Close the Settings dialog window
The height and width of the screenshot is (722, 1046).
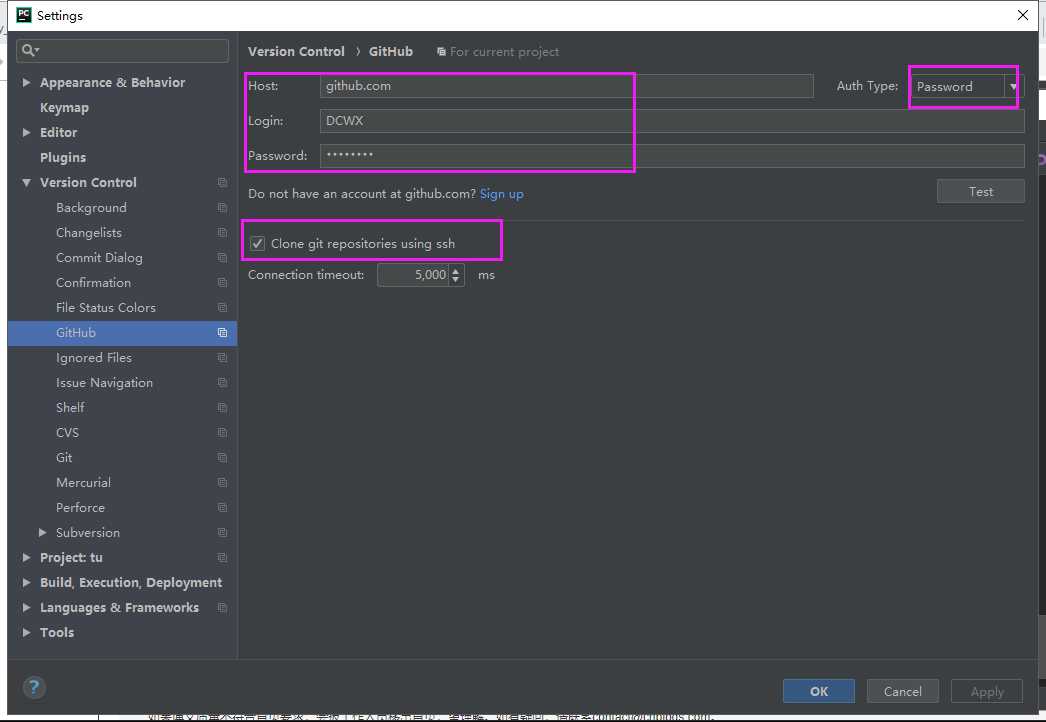(x=1023, y=15)
